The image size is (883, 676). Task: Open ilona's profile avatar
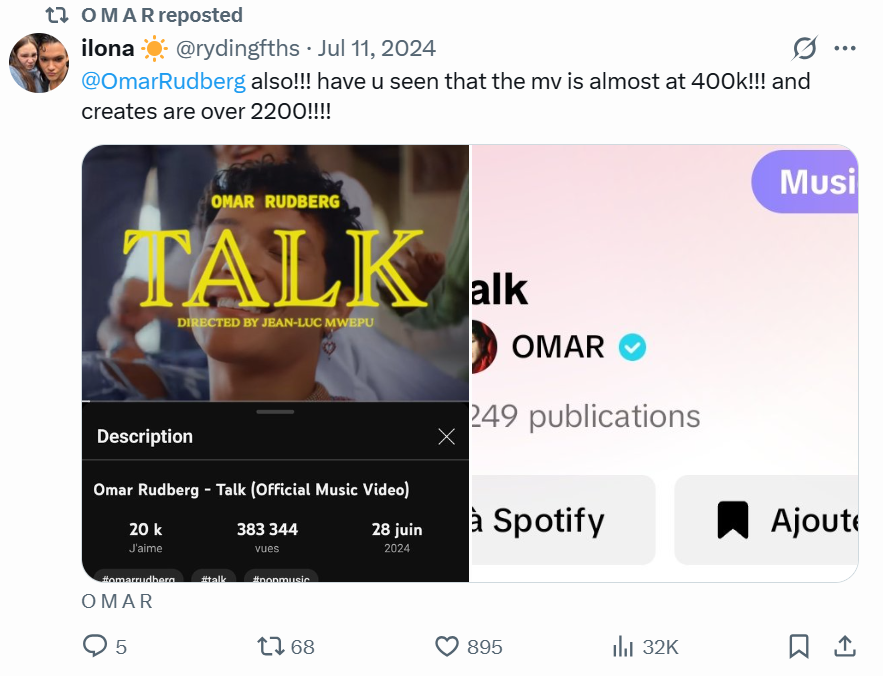click(x=38, y=62)
